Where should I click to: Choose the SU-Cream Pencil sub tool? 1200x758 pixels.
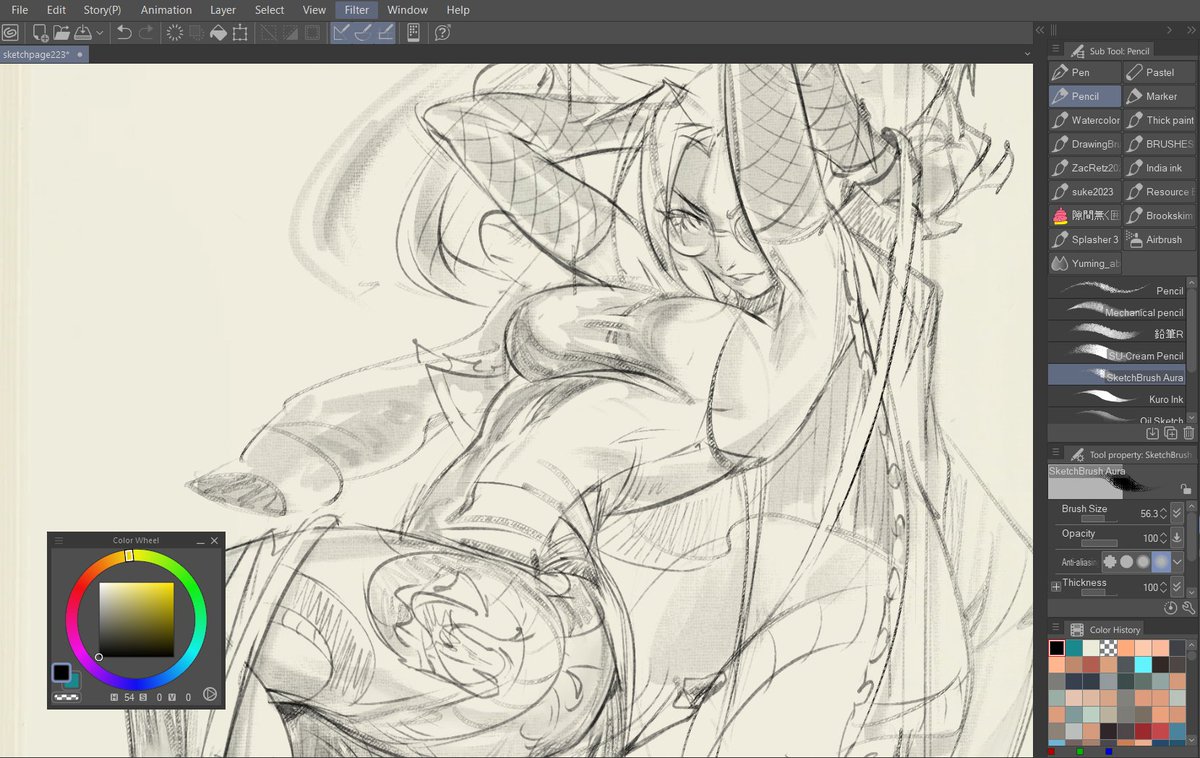(x=1117, y=355)
